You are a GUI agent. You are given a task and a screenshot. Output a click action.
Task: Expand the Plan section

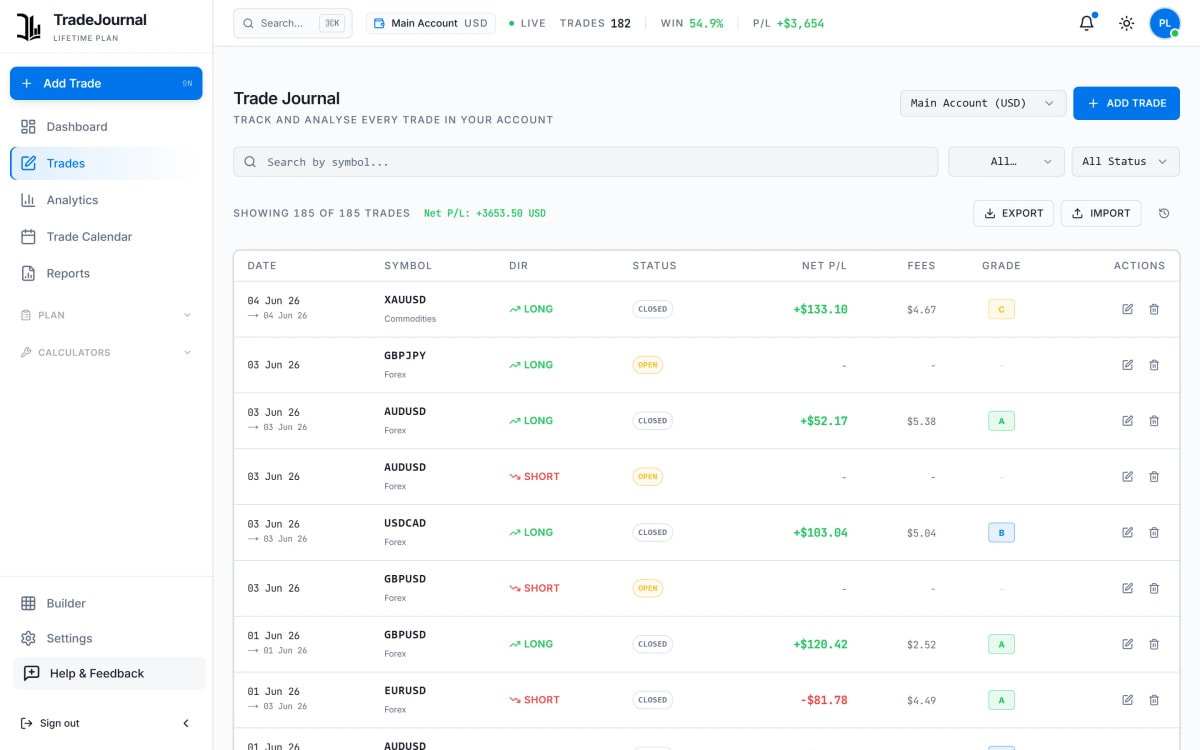106,315
